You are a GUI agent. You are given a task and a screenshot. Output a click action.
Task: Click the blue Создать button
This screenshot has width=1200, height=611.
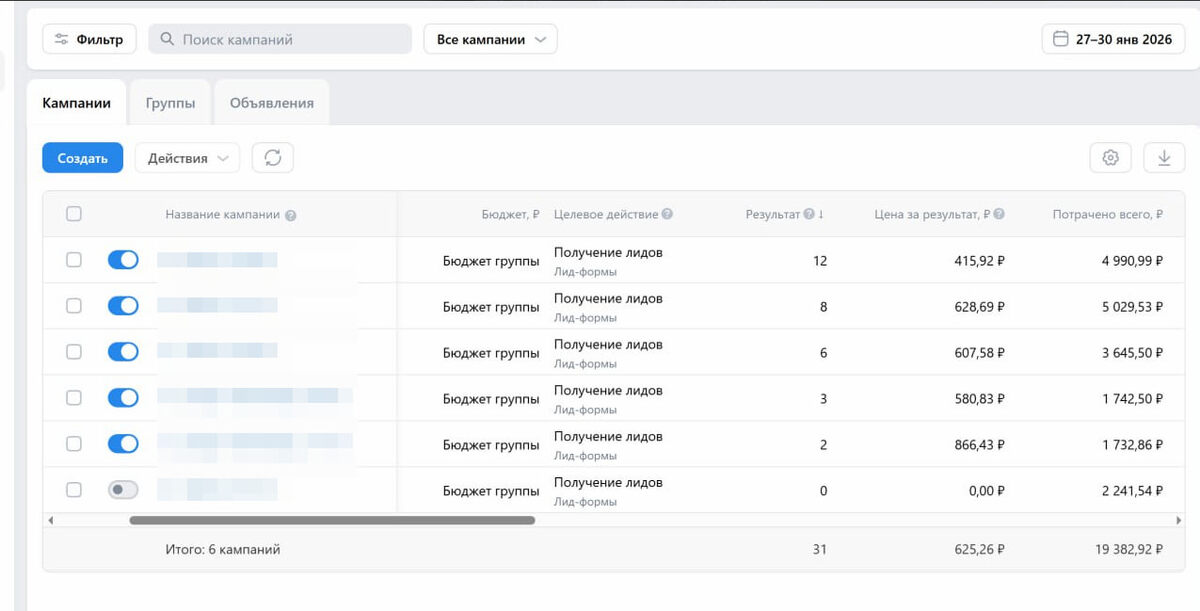point(82,158)
